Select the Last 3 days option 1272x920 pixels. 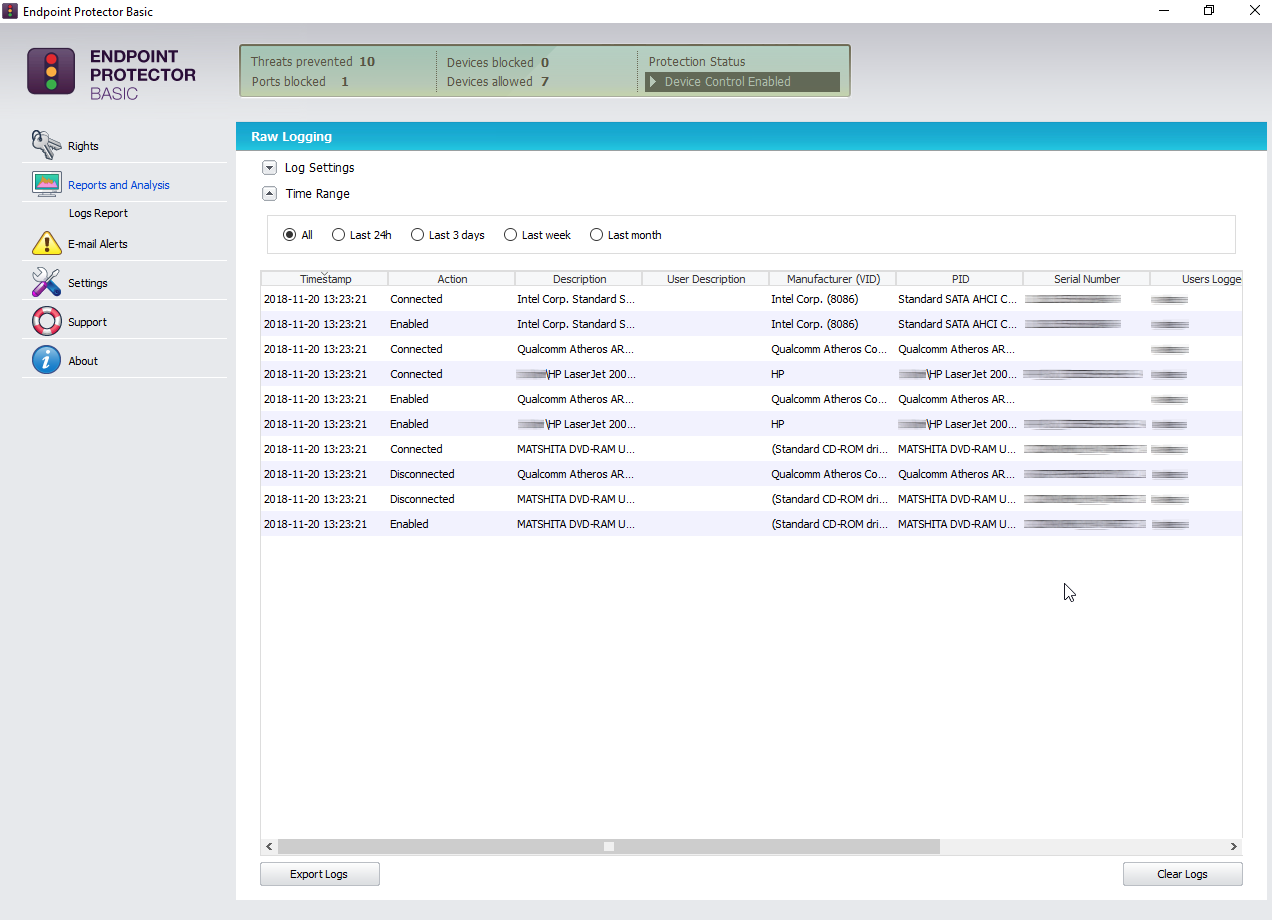(x=417, y=235)
